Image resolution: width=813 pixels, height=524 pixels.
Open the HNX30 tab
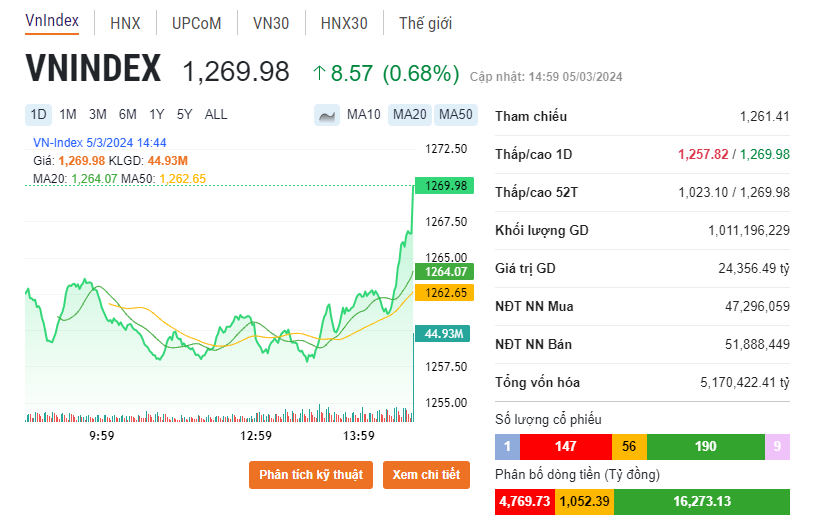point(344,23)
